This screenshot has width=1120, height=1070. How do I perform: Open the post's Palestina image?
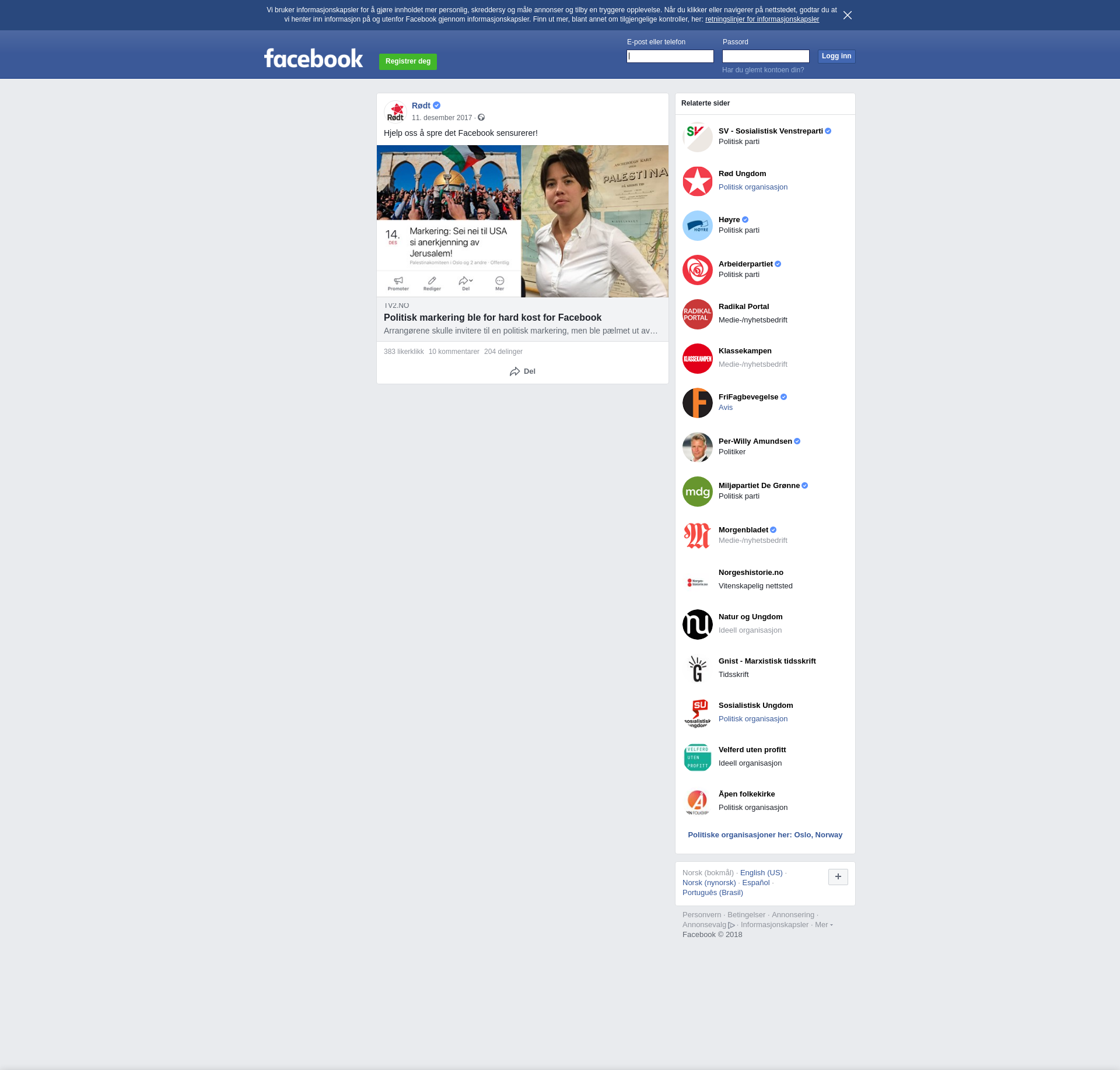(523, 222)
